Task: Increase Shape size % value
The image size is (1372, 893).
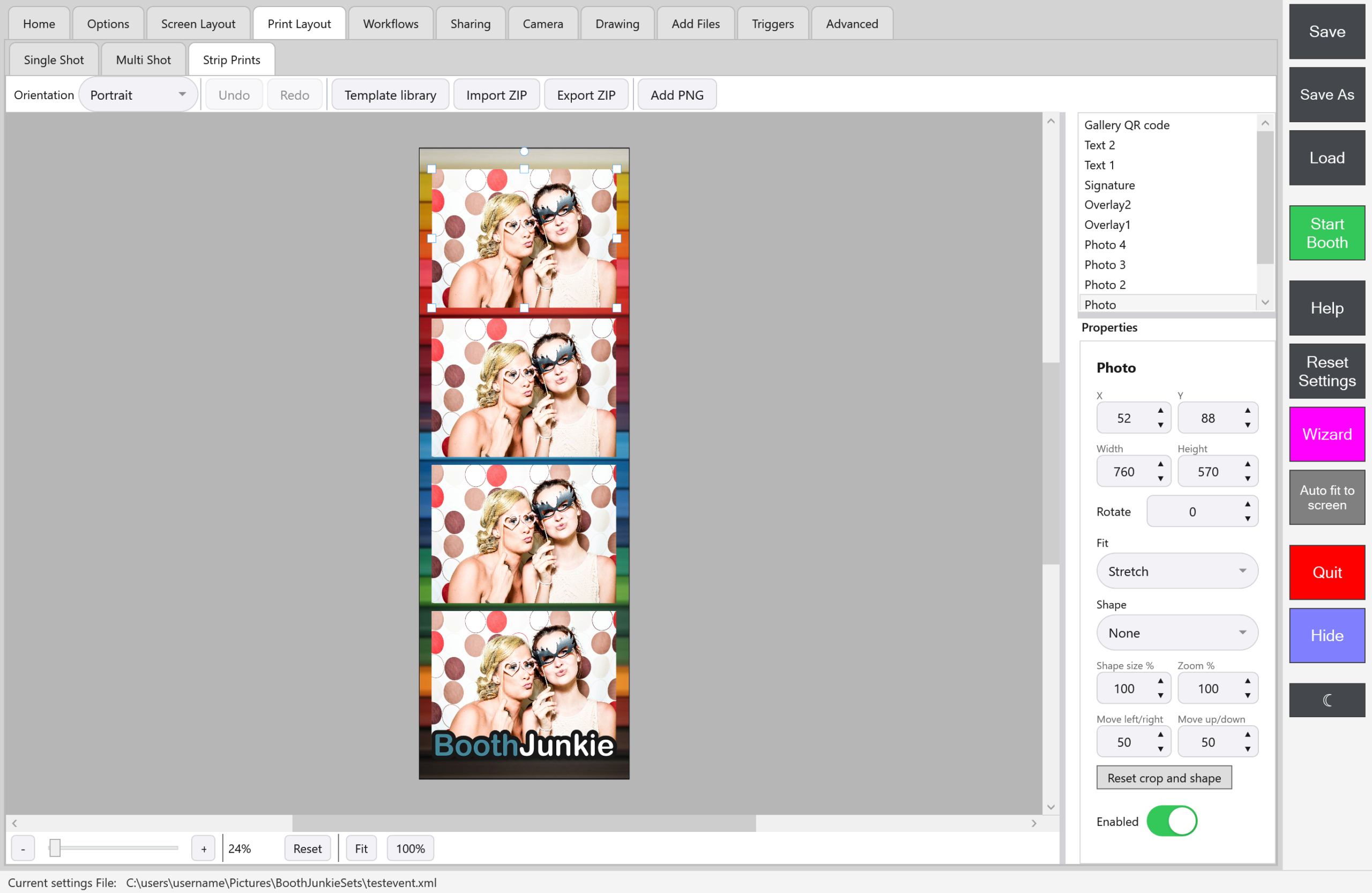Action: point(1160,681)
